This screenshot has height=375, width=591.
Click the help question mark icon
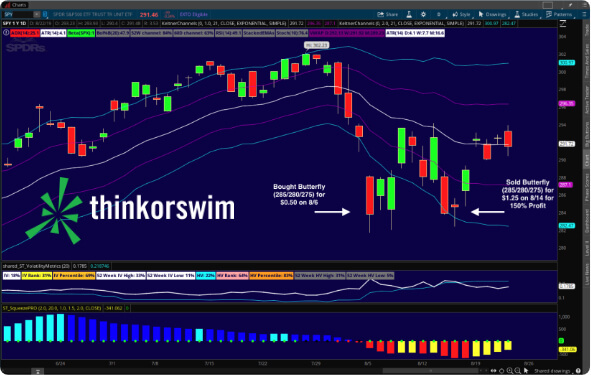coord(578,371)
